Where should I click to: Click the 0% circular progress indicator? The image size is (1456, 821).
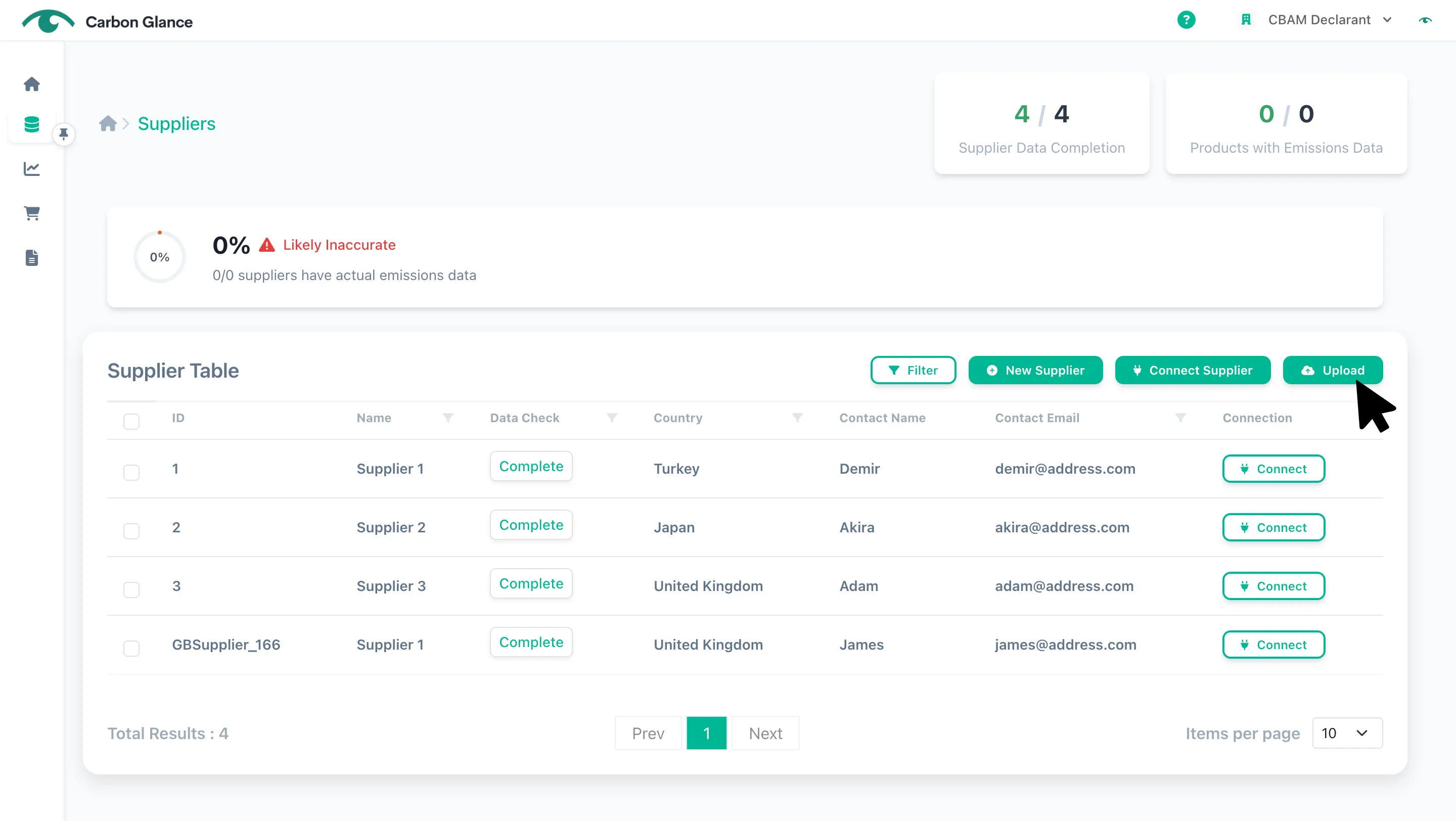[159, 256]
